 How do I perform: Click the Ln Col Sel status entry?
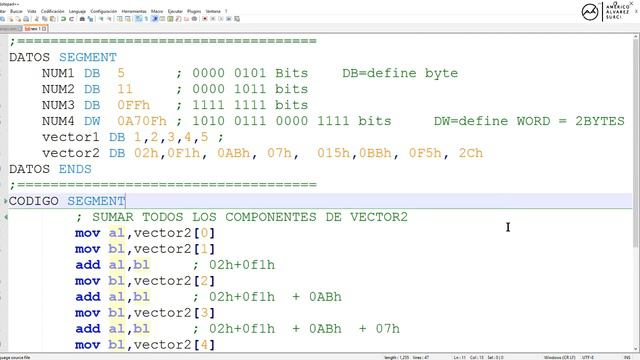[478, 358]
